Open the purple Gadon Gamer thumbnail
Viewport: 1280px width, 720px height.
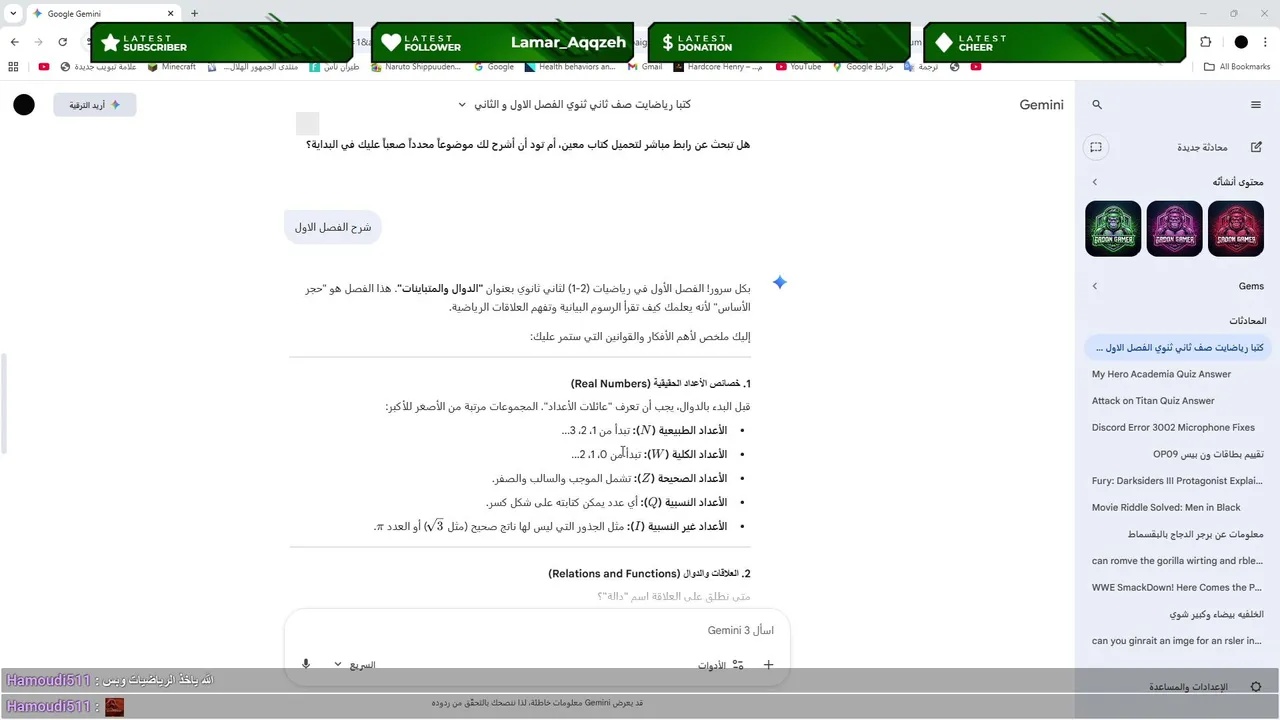(x=1175, y=229)
